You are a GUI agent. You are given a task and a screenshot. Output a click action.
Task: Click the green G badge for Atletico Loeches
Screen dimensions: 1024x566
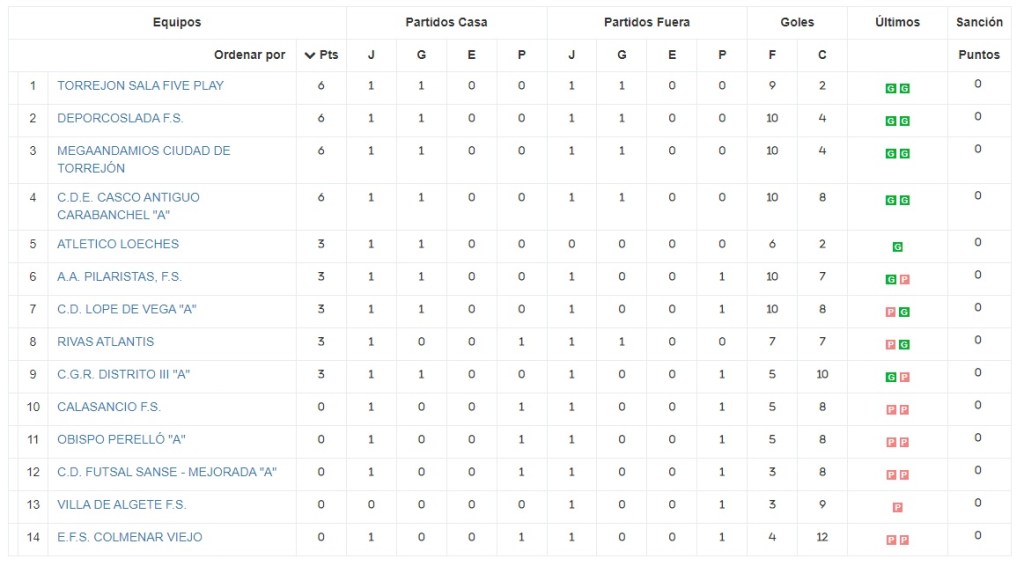point(897,246)
